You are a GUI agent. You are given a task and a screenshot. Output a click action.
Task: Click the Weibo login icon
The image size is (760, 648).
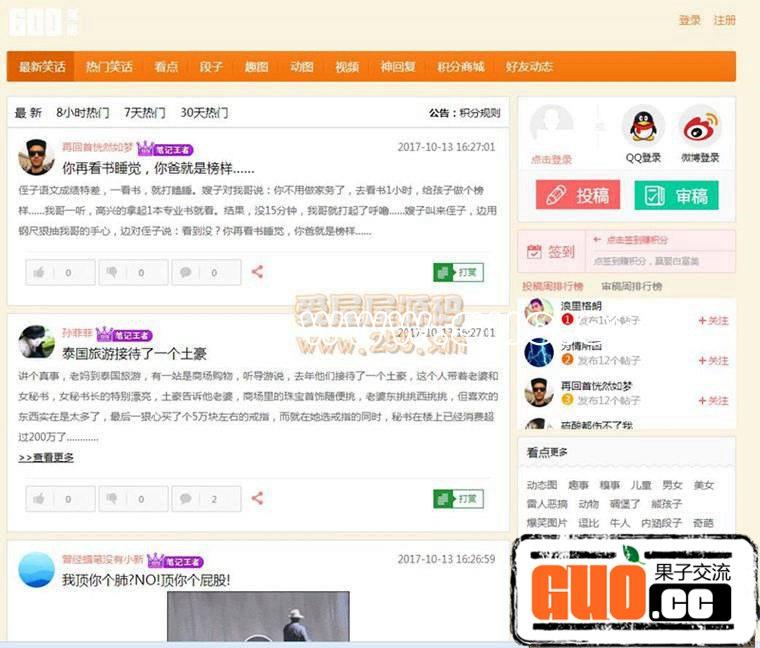click(x=700, y=127)
